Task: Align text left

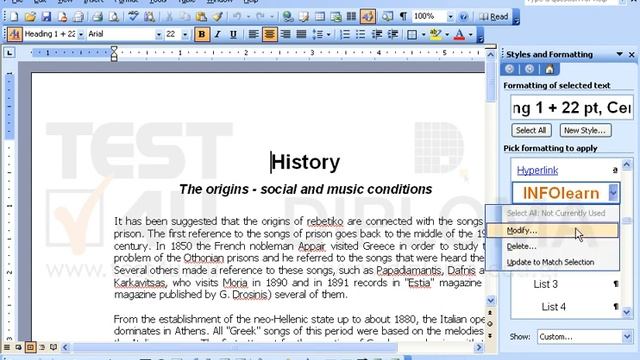Action: [253, 34]
